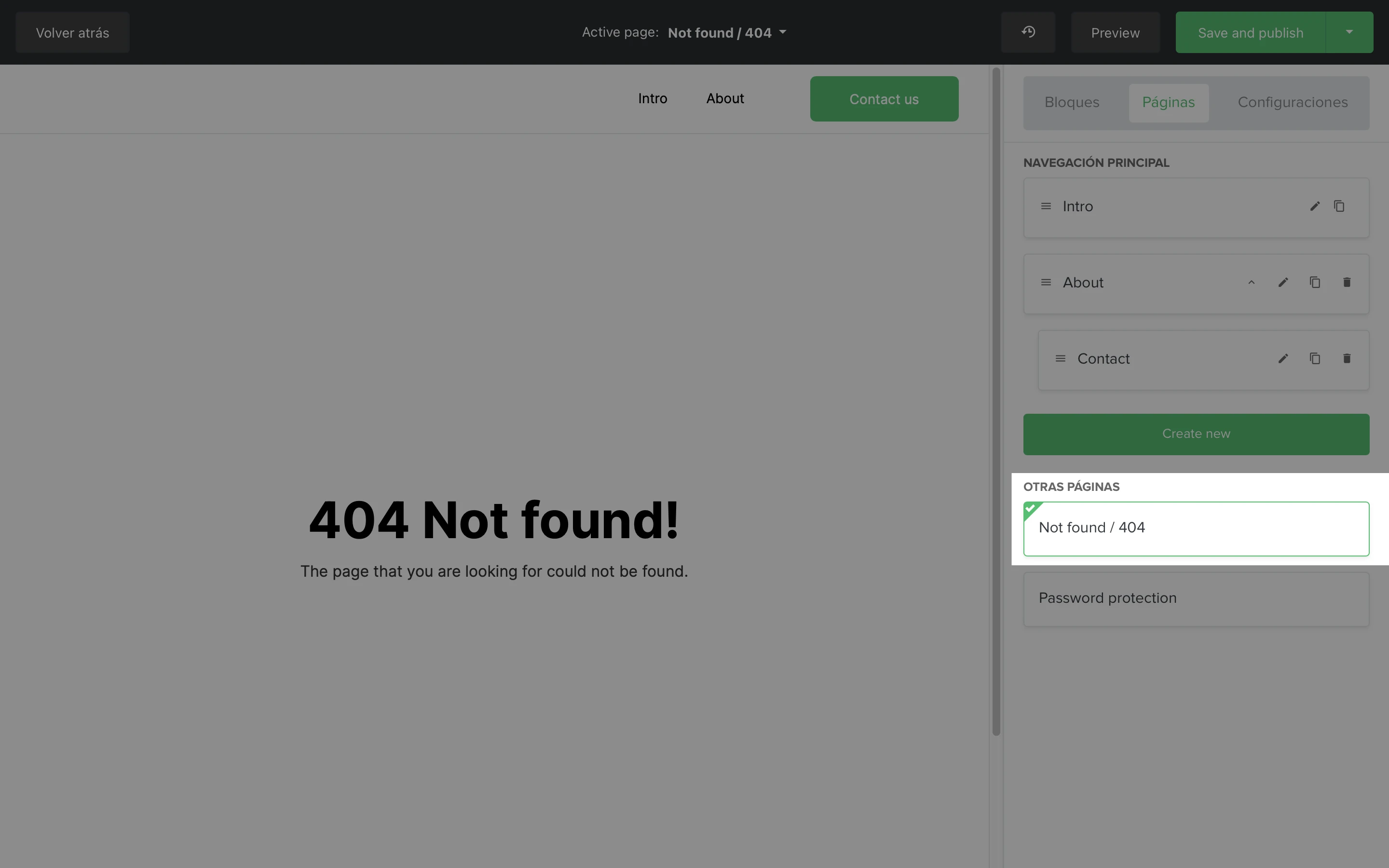Image resolution: width=1389 pixels, height=868 pixels.
Task: Delete the About page
Action: coord(1347,283)
